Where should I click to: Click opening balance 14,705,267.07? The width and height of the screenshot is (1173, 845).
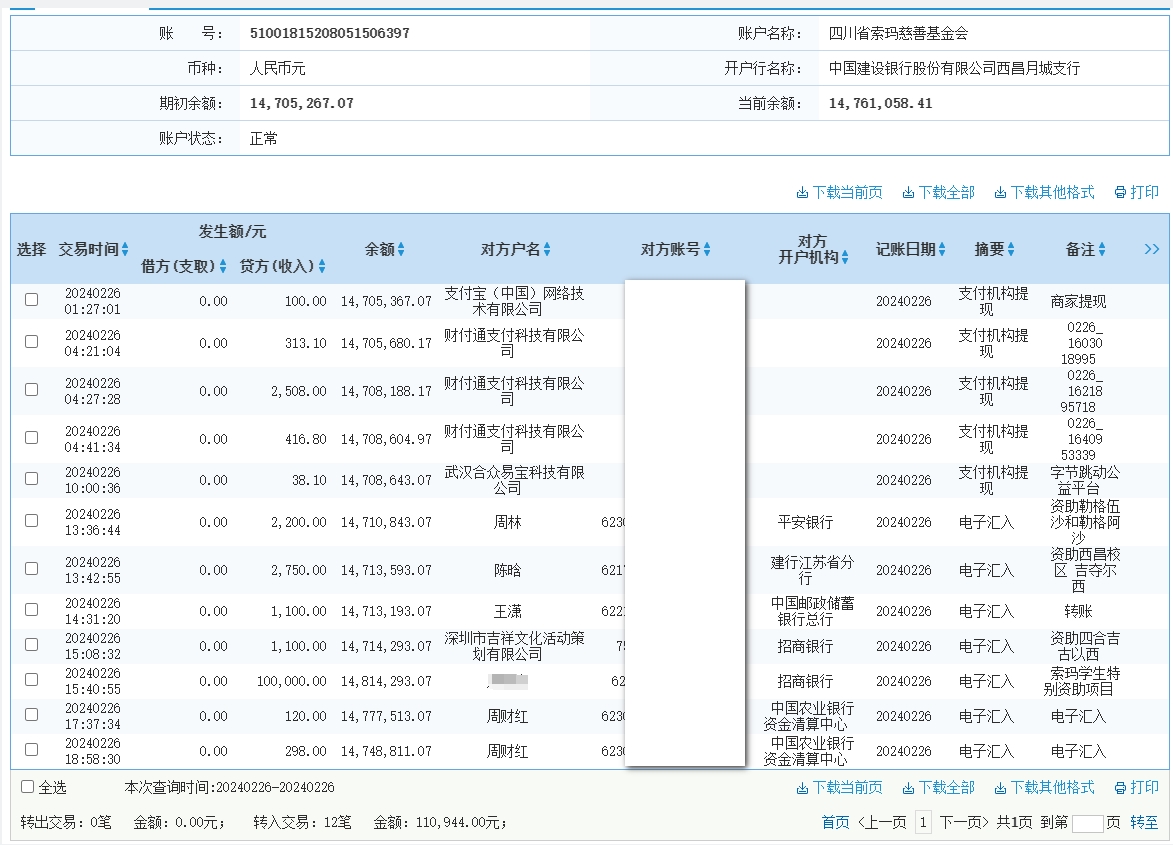(301, 103)
